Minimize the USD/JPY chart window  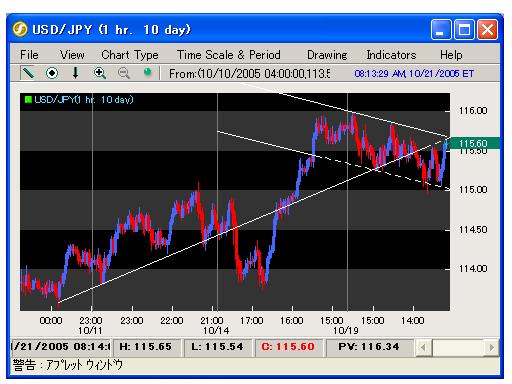click(441, 30)
